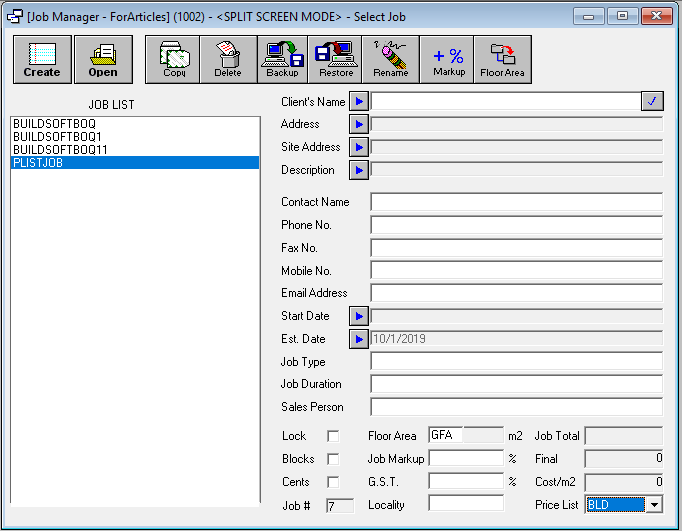
Task: Open the Markup tool icon
Action: point(448,60)
